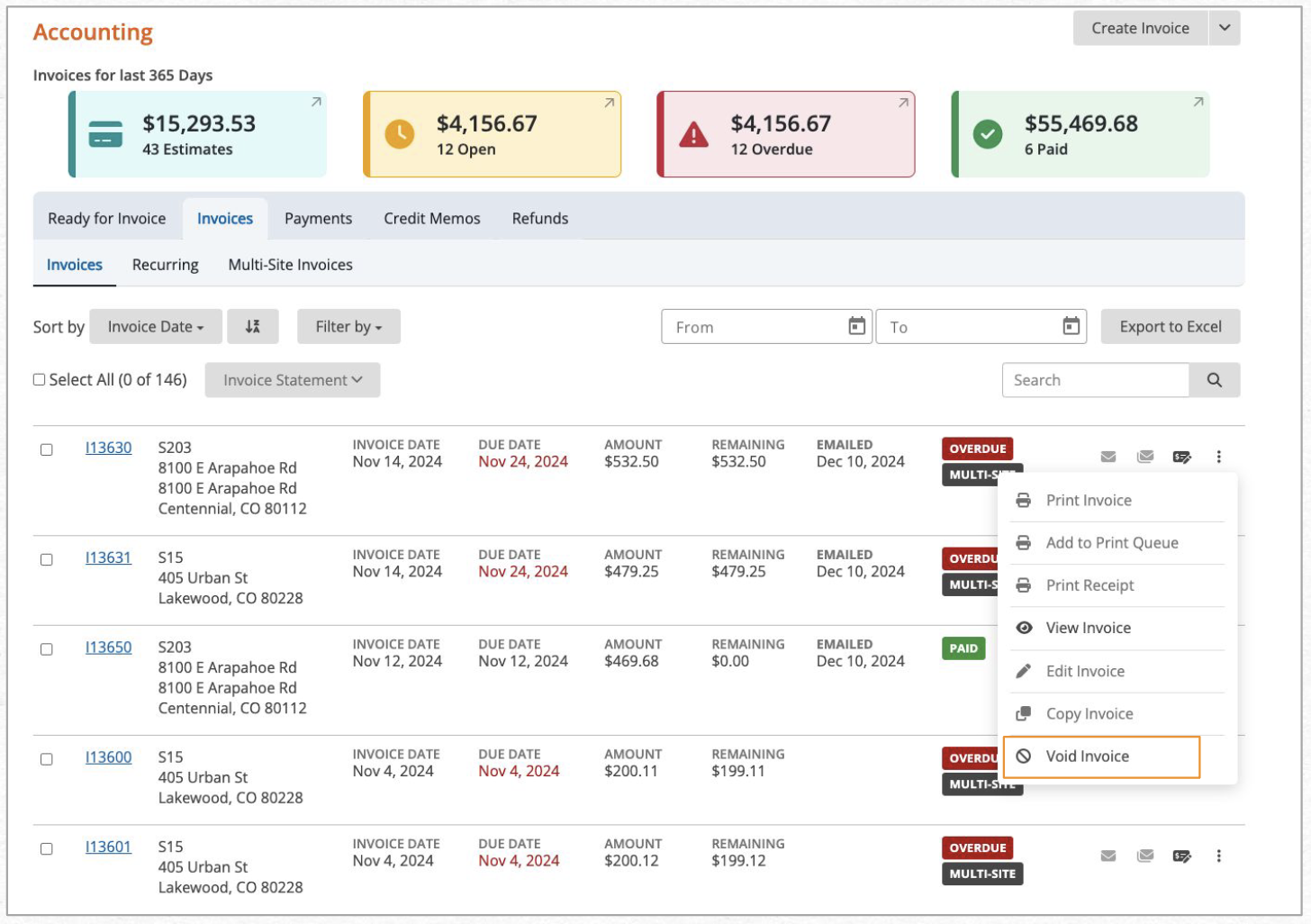
Task: Click email icon on invoice I13601 row
Action: (x=1108, y=856)
